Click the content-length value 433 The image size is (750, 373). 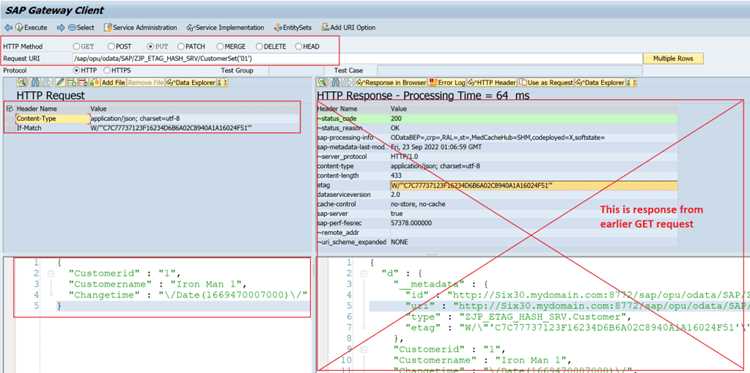(396, 176)
